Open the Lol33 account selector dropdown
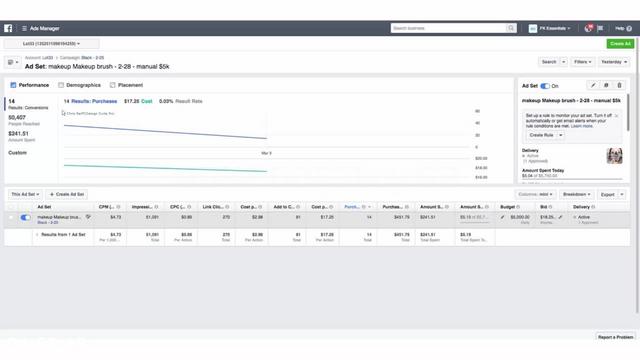 click(x=51, y=44)
